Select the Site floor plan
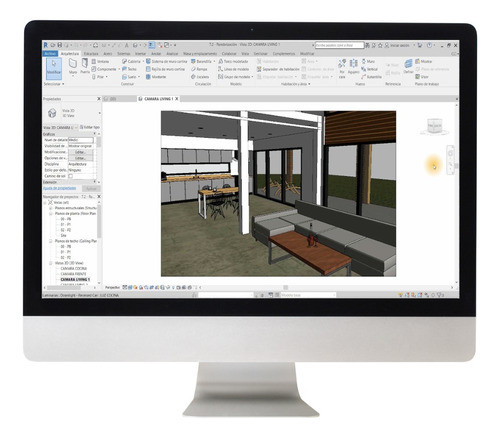500x438 pixels. click(63, 235)
